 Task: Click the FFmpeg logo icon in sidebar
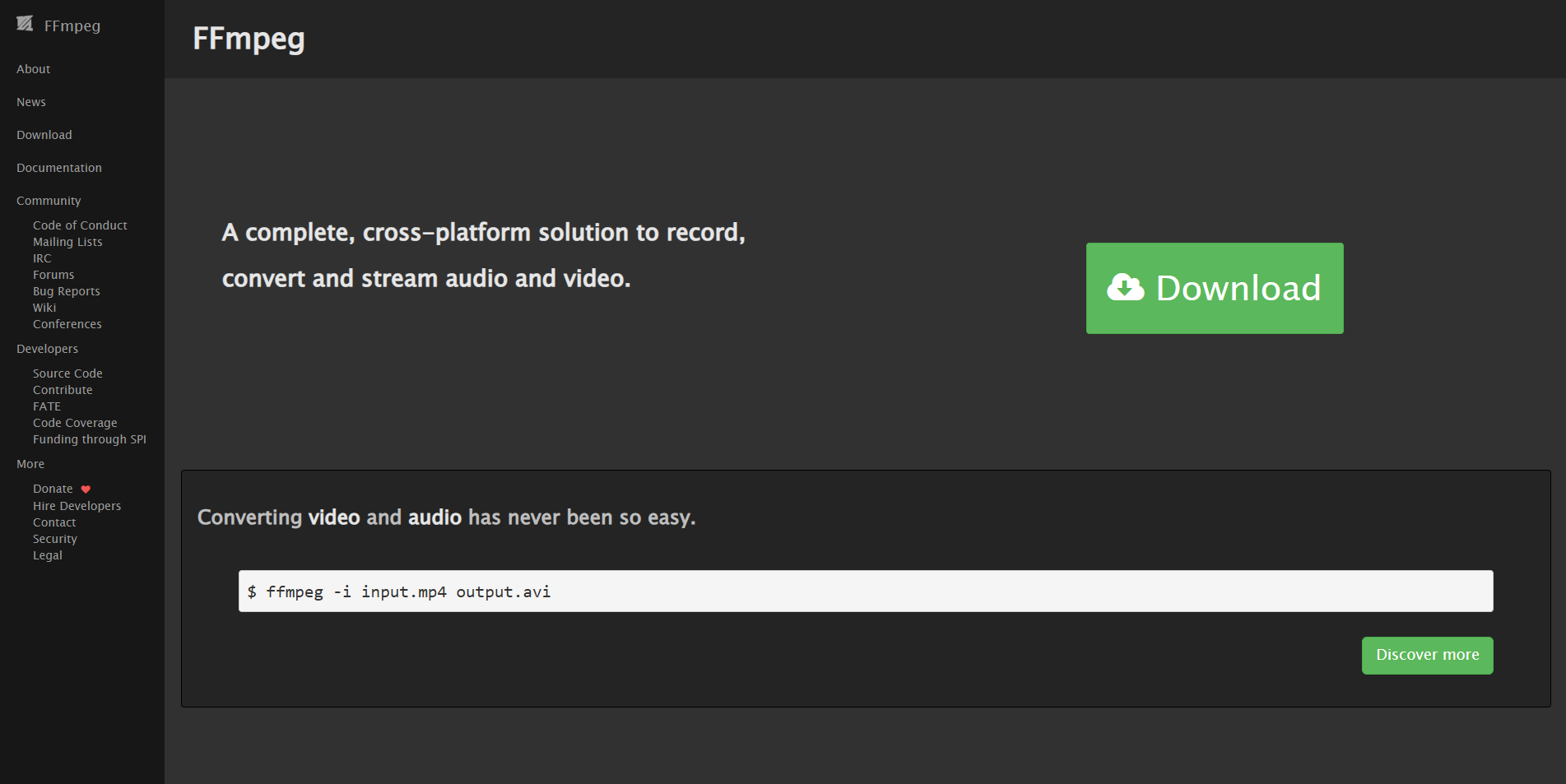click(x=25, y=24)
